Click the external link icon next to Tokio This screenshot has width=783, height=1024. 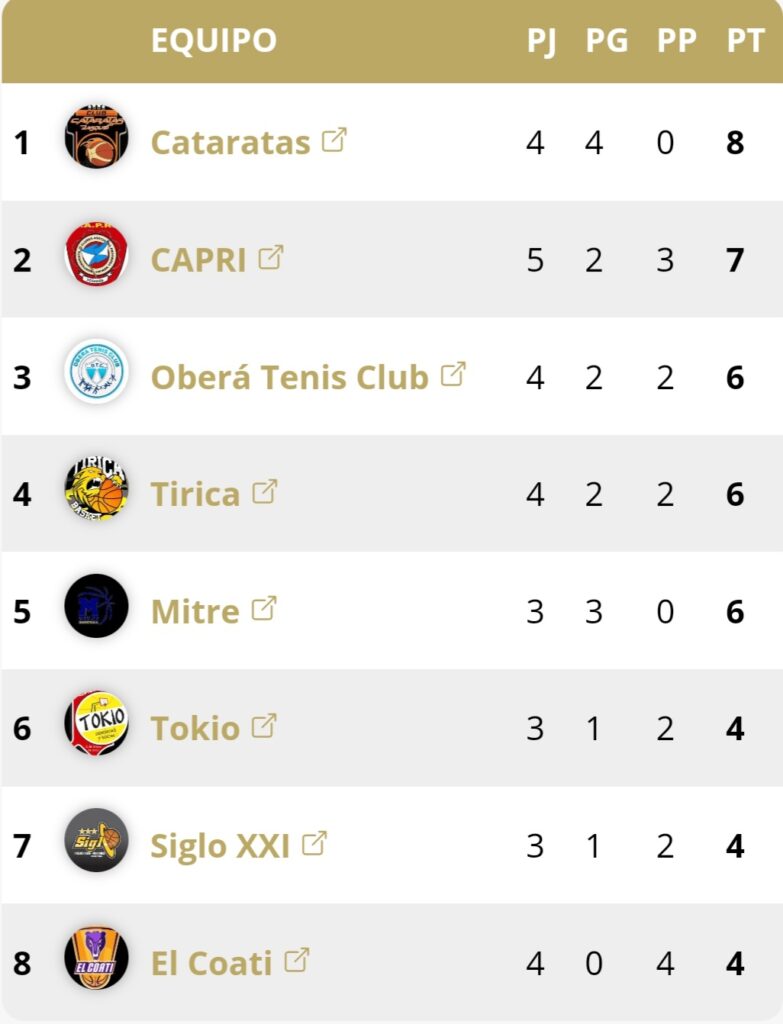click(x=264, y=726)
